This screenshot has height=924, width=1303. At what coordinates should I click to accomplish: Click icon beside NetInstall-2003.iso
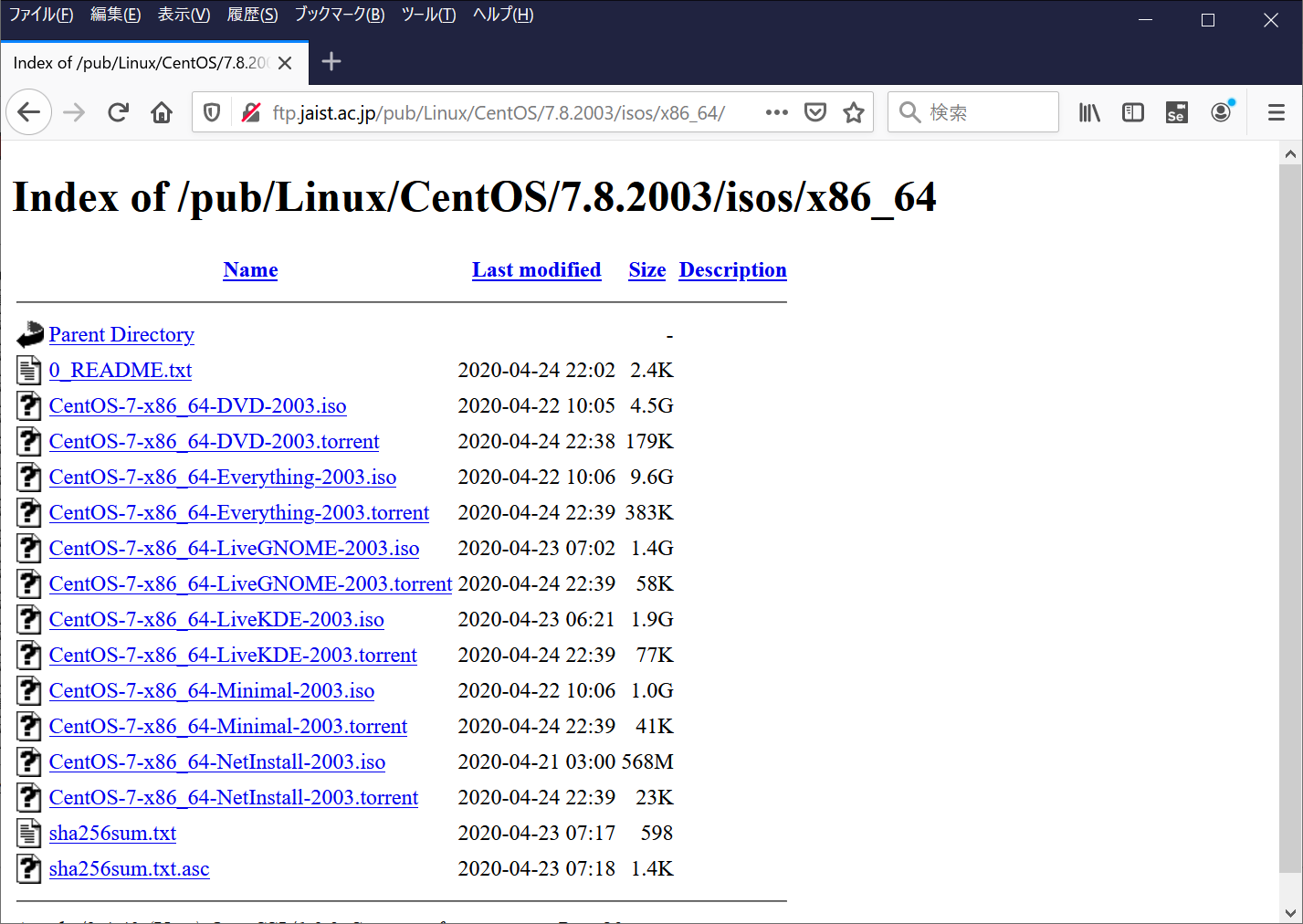(29, 761)
